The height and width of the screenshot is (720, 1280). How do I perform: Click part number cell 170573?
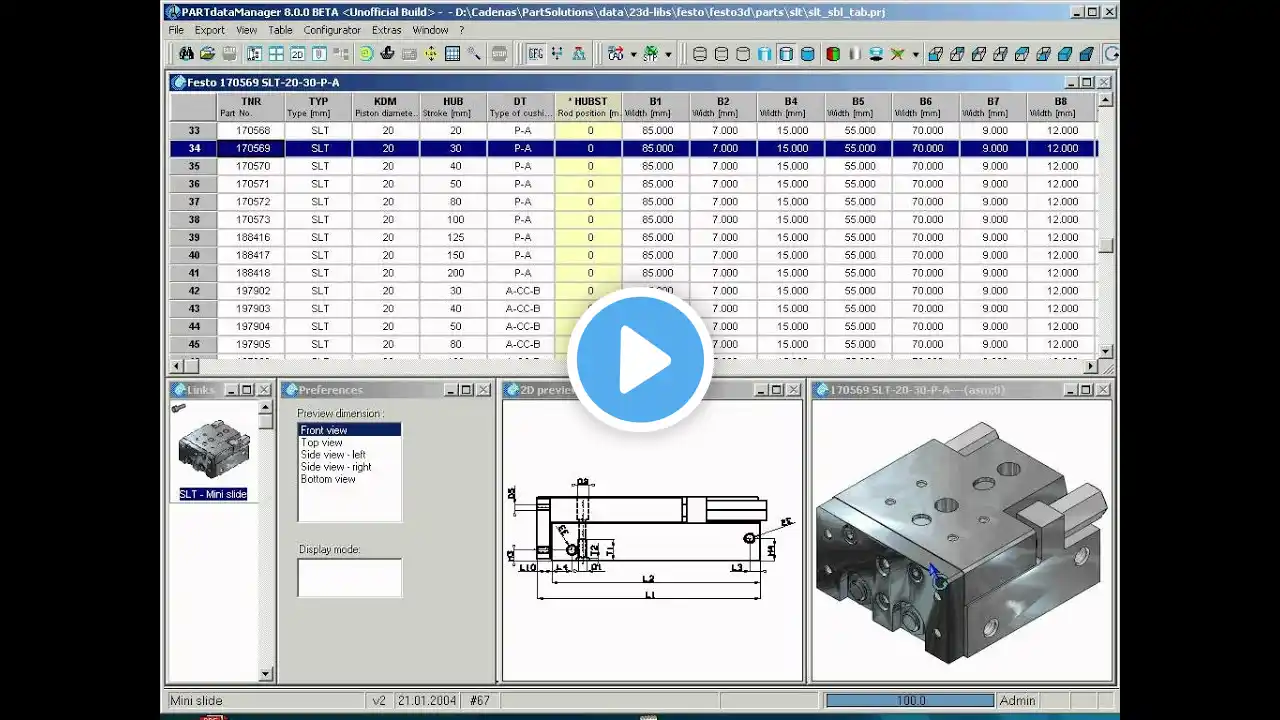click(252, 220)
